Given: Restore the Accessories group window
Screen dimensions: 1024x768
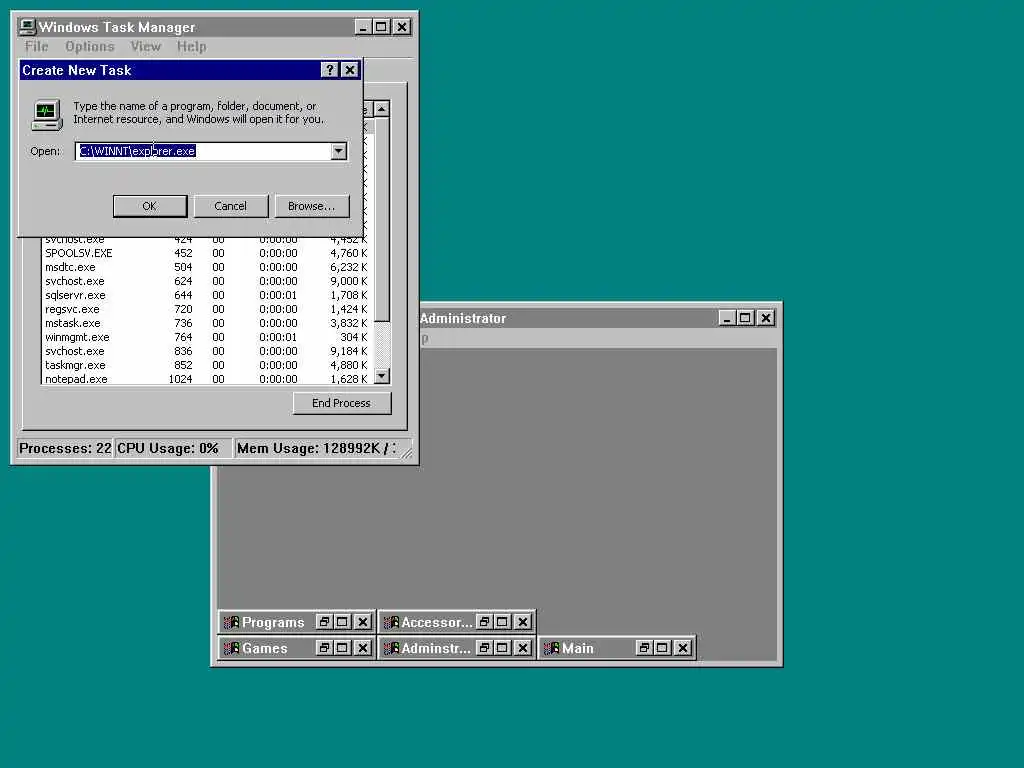Looking at the screenshot, I should [484, 622].
